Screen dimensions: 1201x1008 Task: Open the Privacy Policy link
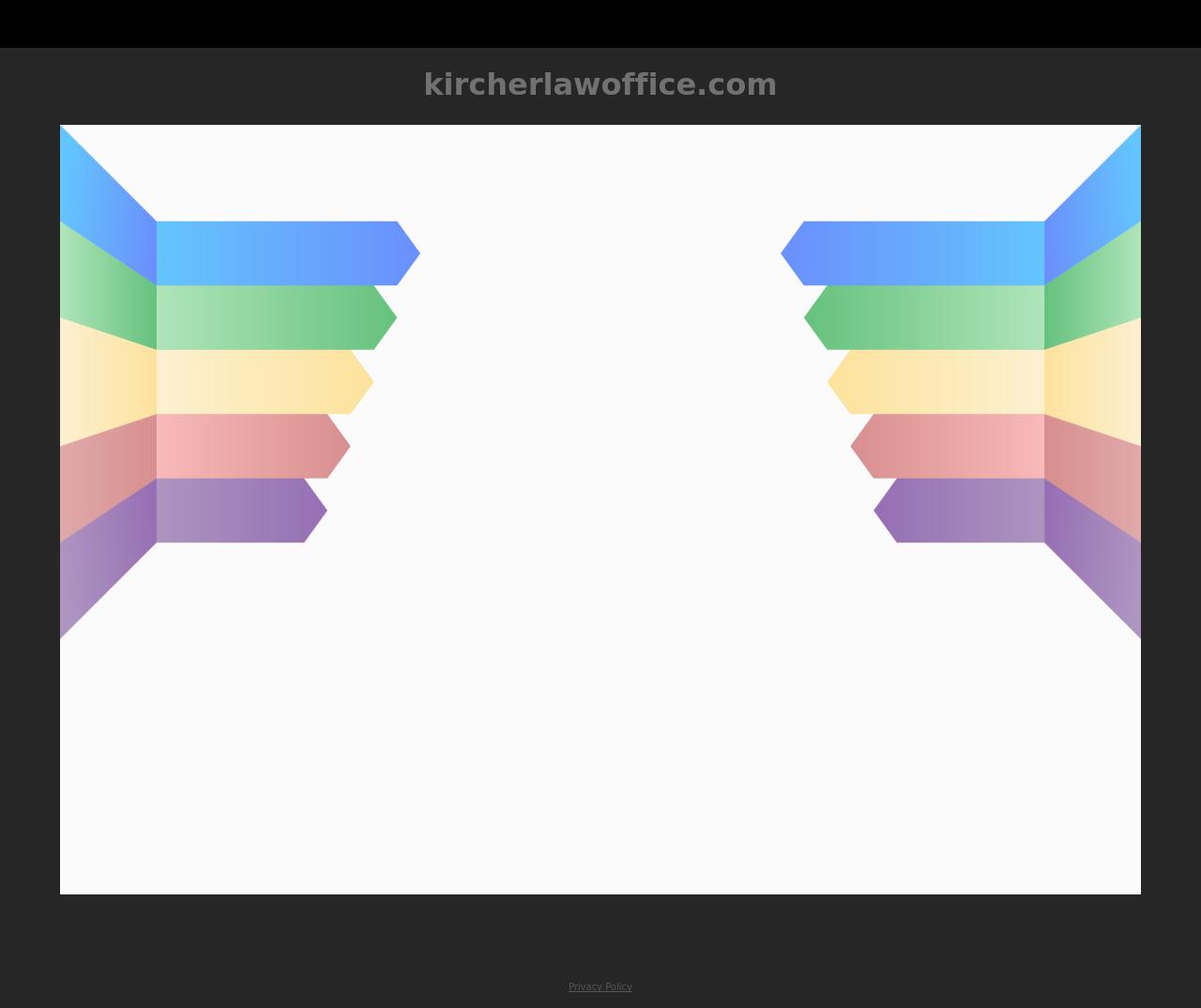[600, 986]
